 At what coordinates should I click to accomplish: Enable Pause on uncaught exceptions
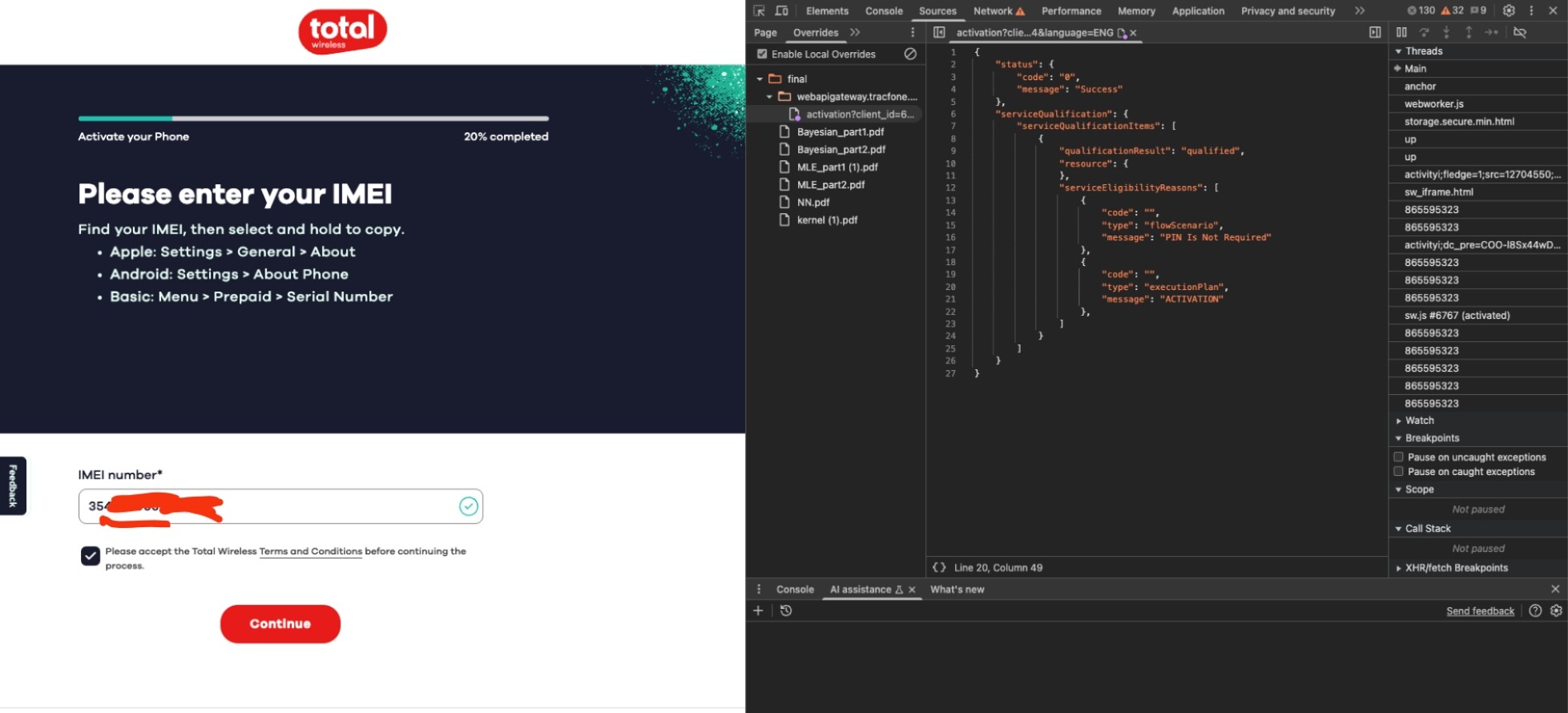click(x=1398, y=457)
